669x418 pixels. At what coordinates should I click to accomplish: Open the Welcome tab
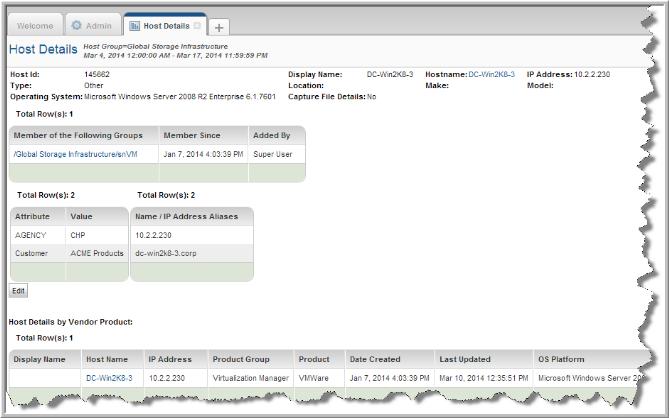pyautogui.click(x=35, y=25)
